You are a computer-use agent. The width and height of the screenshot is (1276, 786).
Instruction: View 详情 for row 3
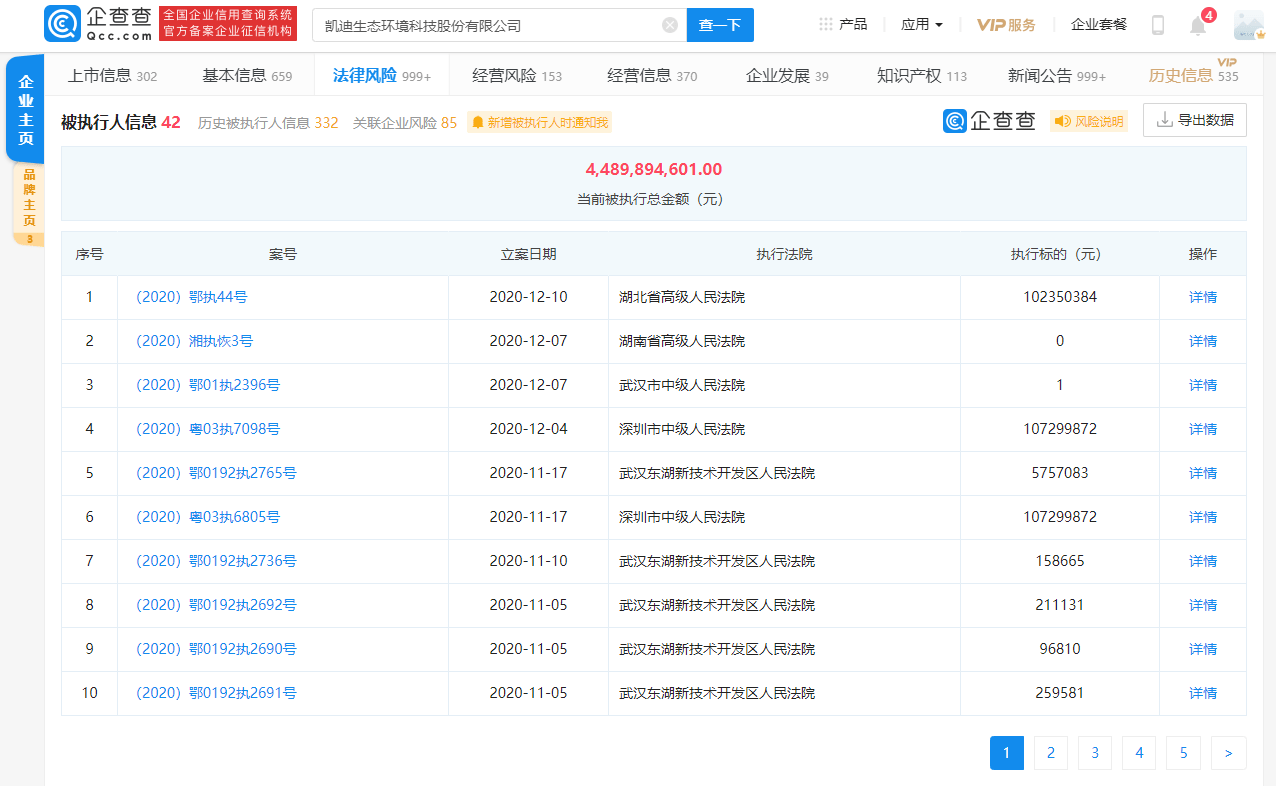(1203, 385)
